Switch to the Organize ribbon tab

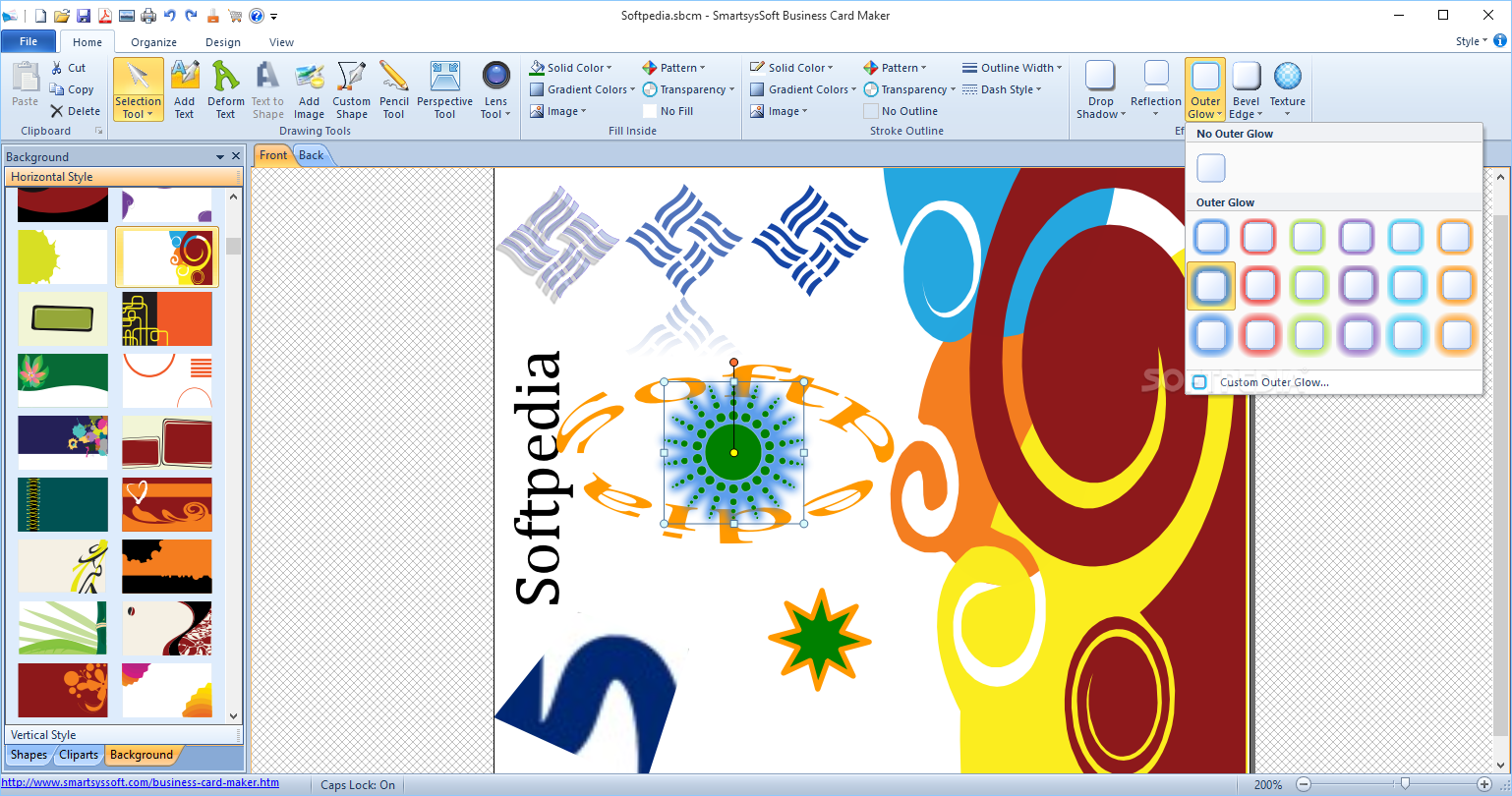[154, 42]
